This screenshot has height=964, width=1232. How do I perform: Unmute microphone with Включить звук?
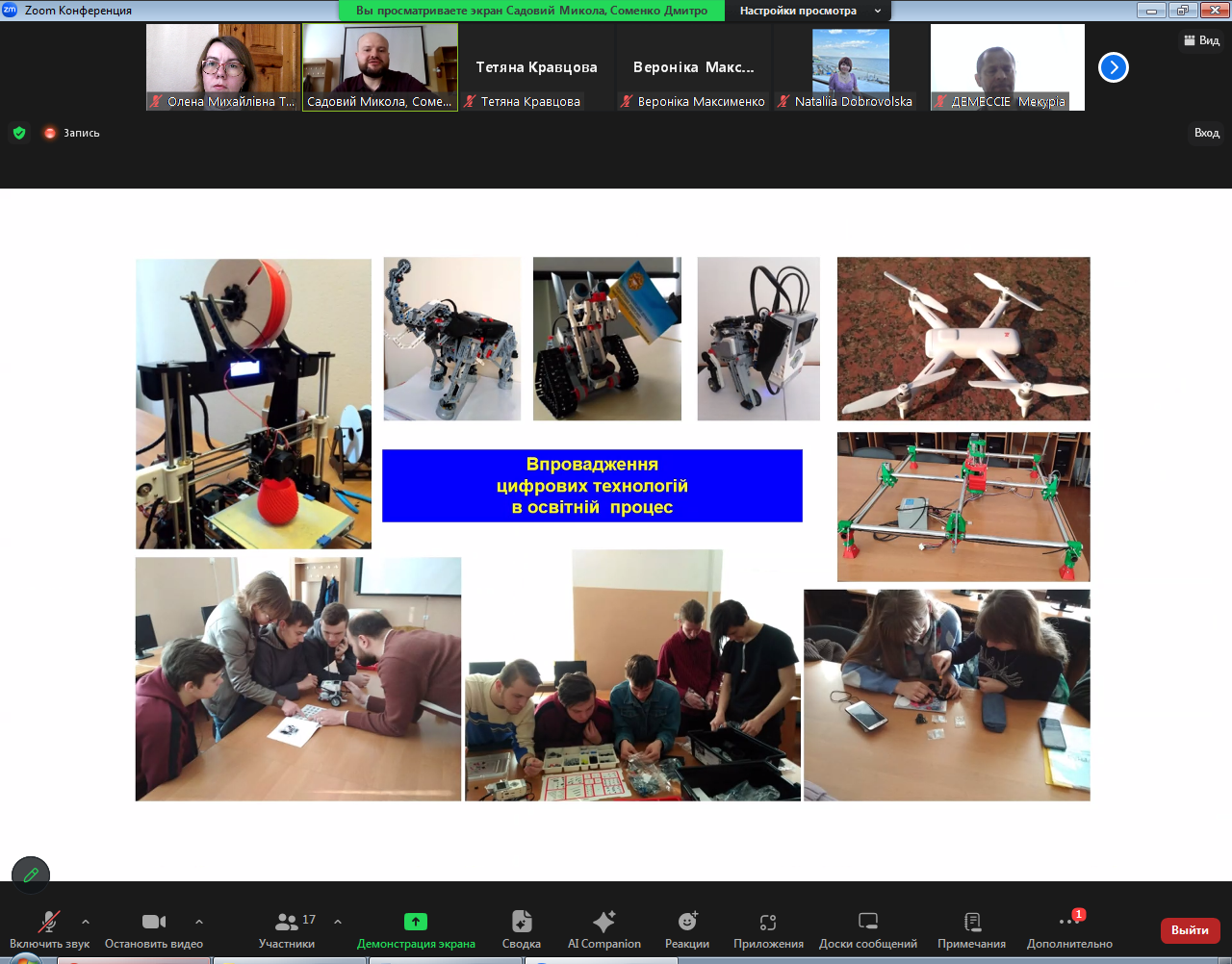click(48, 922)
